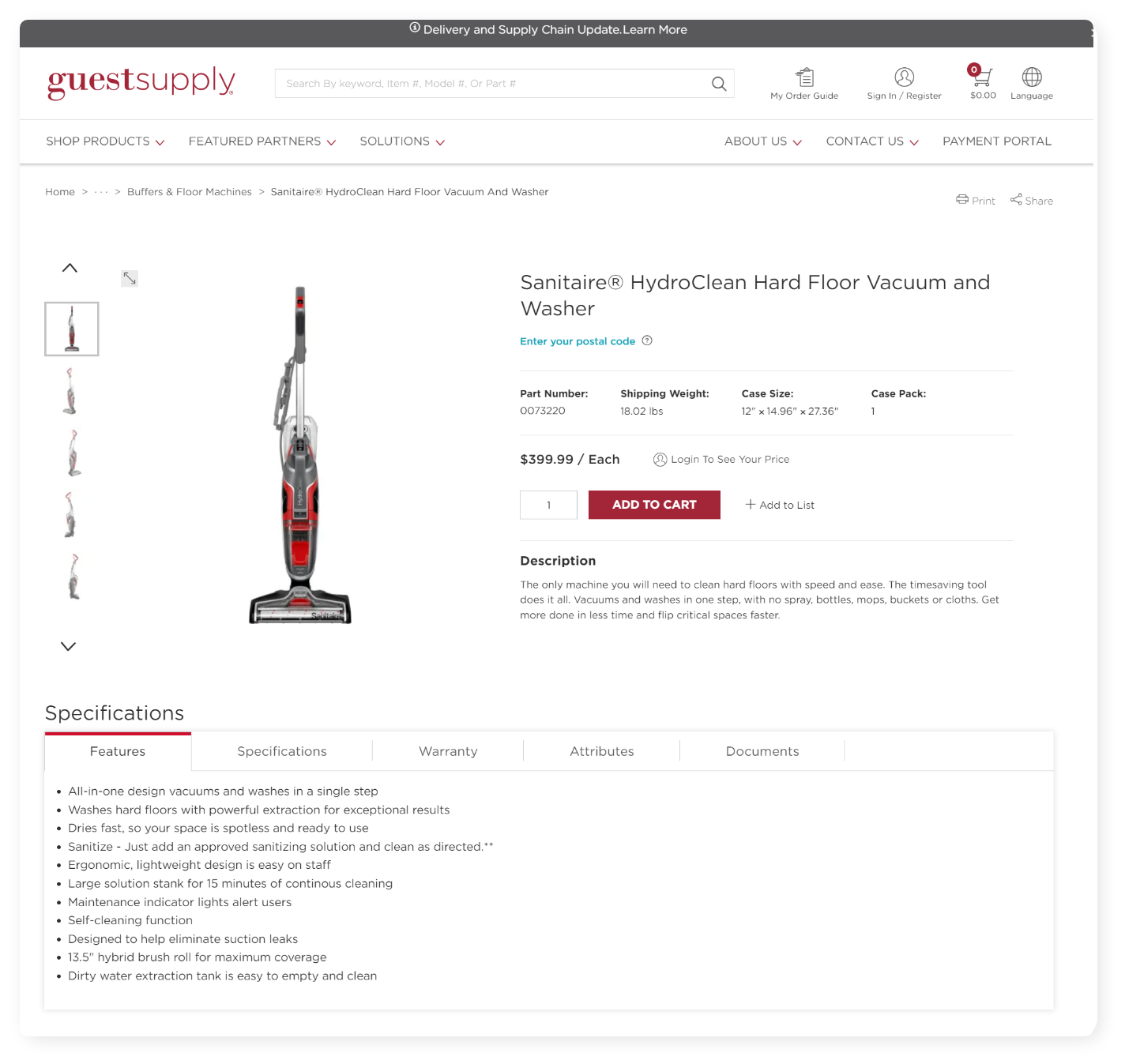Select the second vacuum thumbnail image
Viewport: 1125px width, 1064px height.
71,391
